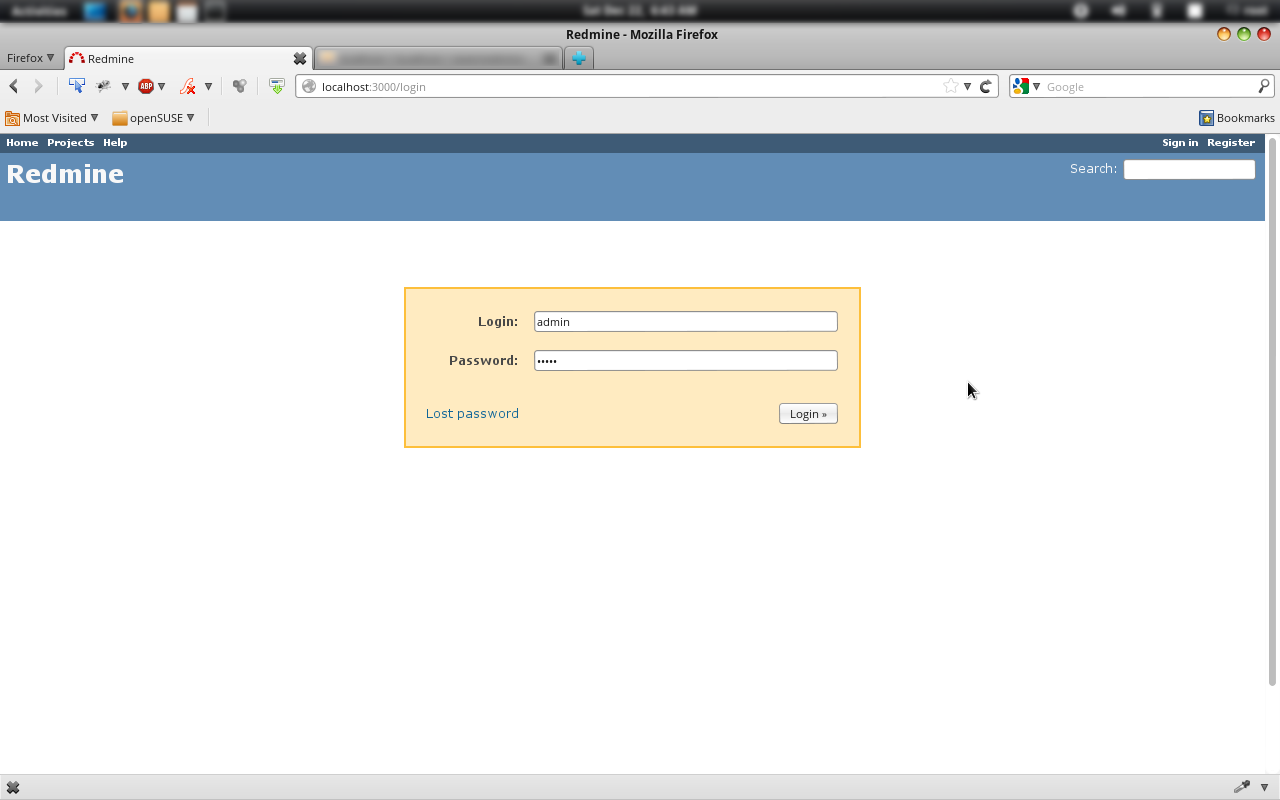Switch to the second blurred tab
This screenshot has height=800, width=1280.
(x=438, y=59)
